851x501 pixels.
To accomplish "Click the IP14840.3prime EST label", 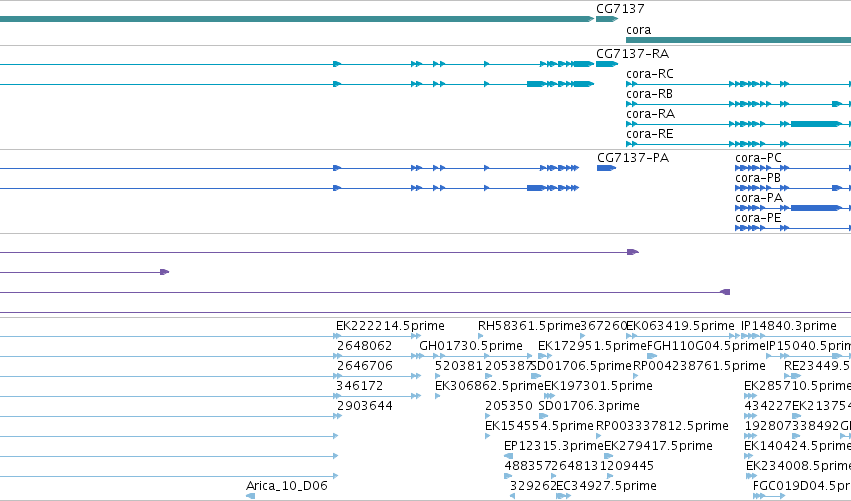I will (x=789, y=326).
